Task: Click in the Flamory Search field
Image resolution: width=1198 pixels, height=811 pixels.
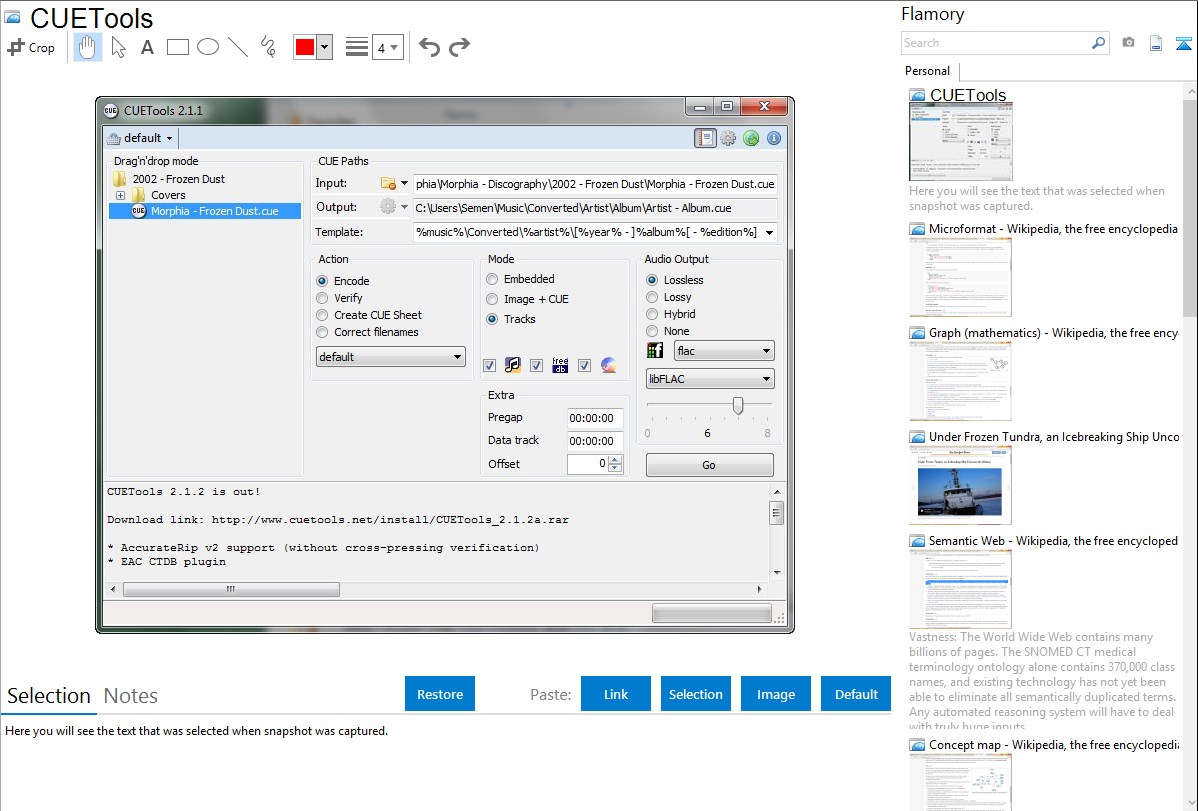Action: (x=995, y=43)
